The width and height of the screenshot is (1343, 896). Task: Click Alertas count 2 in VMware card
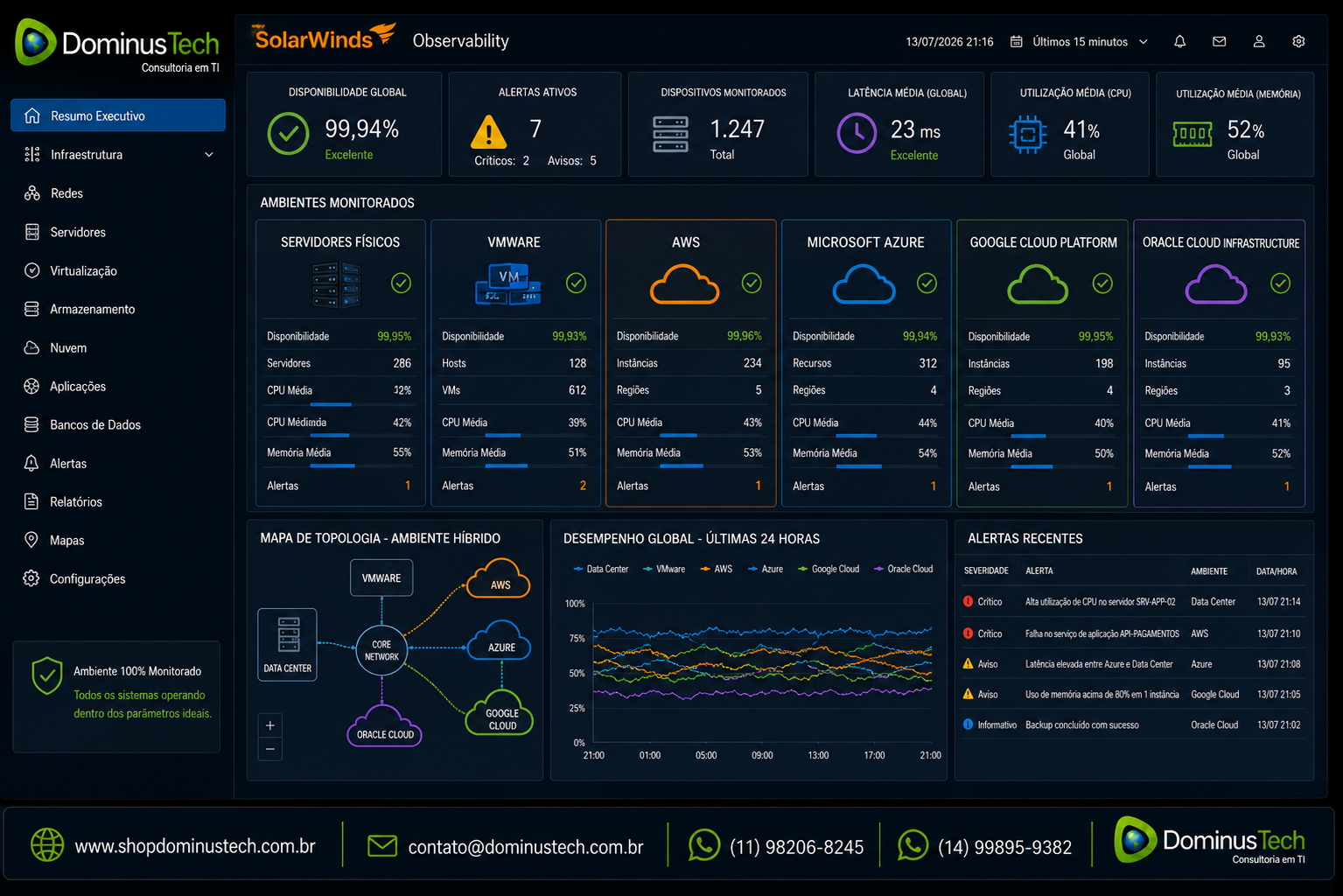tap(583, 486)
